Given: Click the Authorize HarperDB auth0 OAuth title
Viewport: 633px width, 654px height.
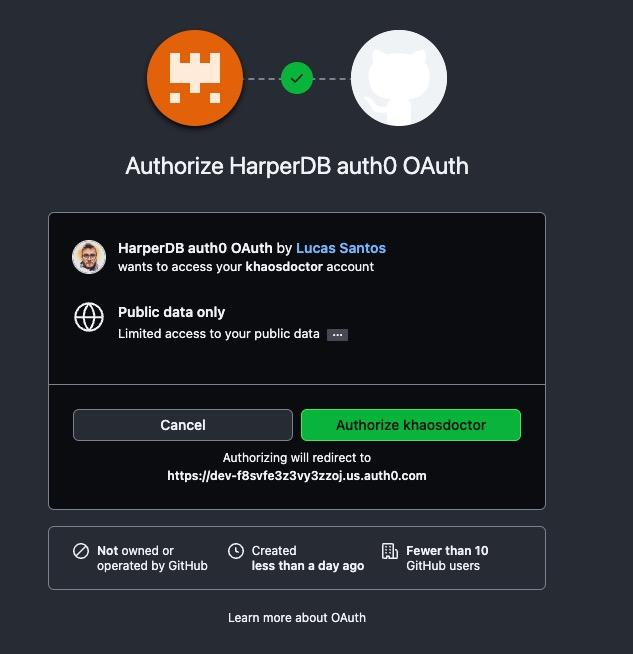Looking at the screenshot, I should click(x=296, y=166).
